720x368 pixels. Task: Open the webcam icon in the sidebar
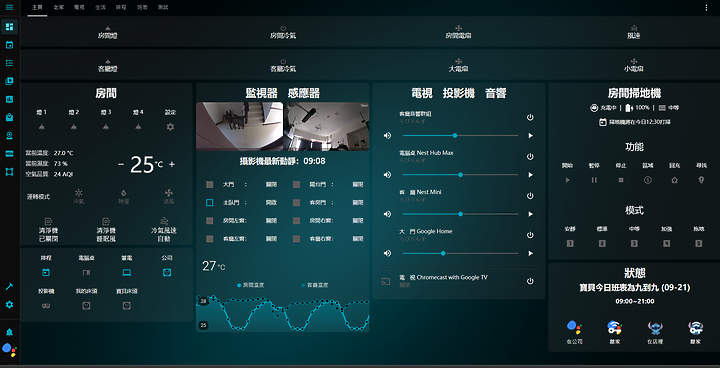pos(9,135)
